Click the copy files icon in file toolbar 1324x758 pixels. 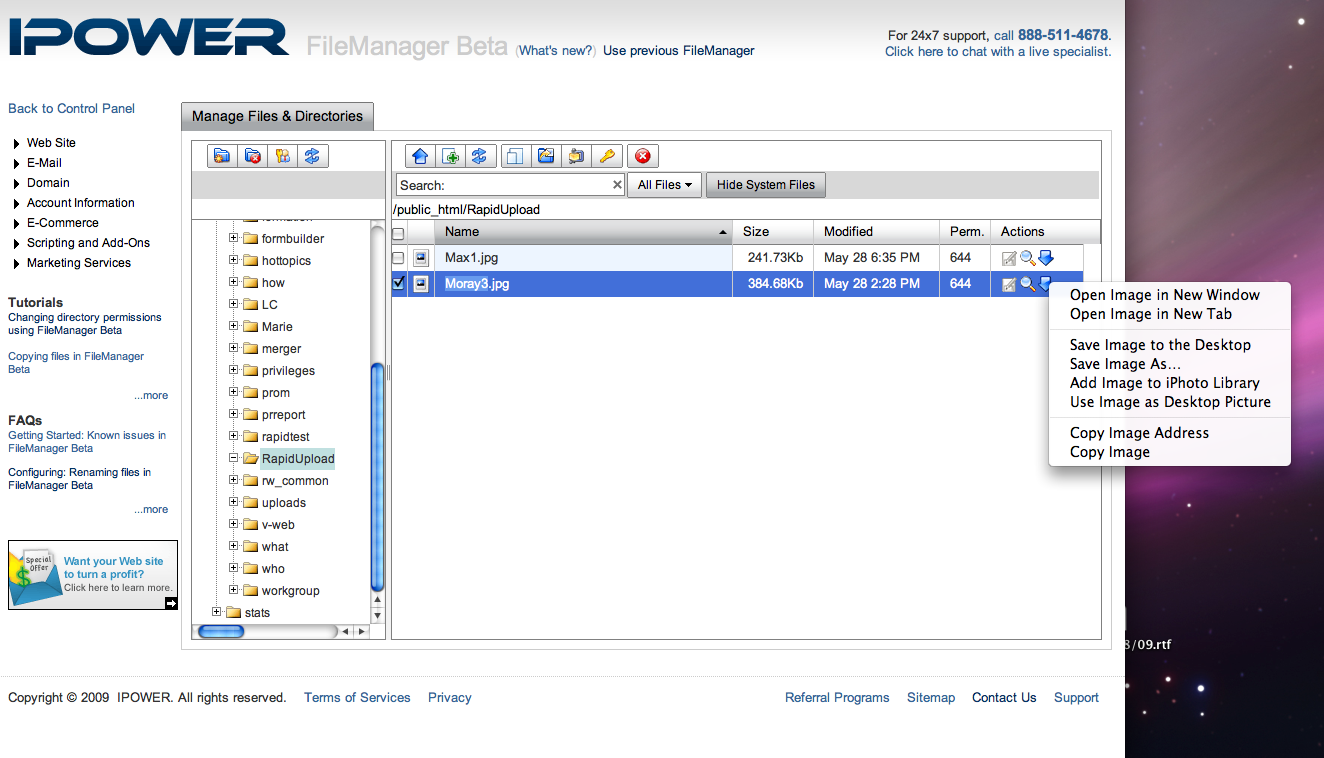coord(515,156)
